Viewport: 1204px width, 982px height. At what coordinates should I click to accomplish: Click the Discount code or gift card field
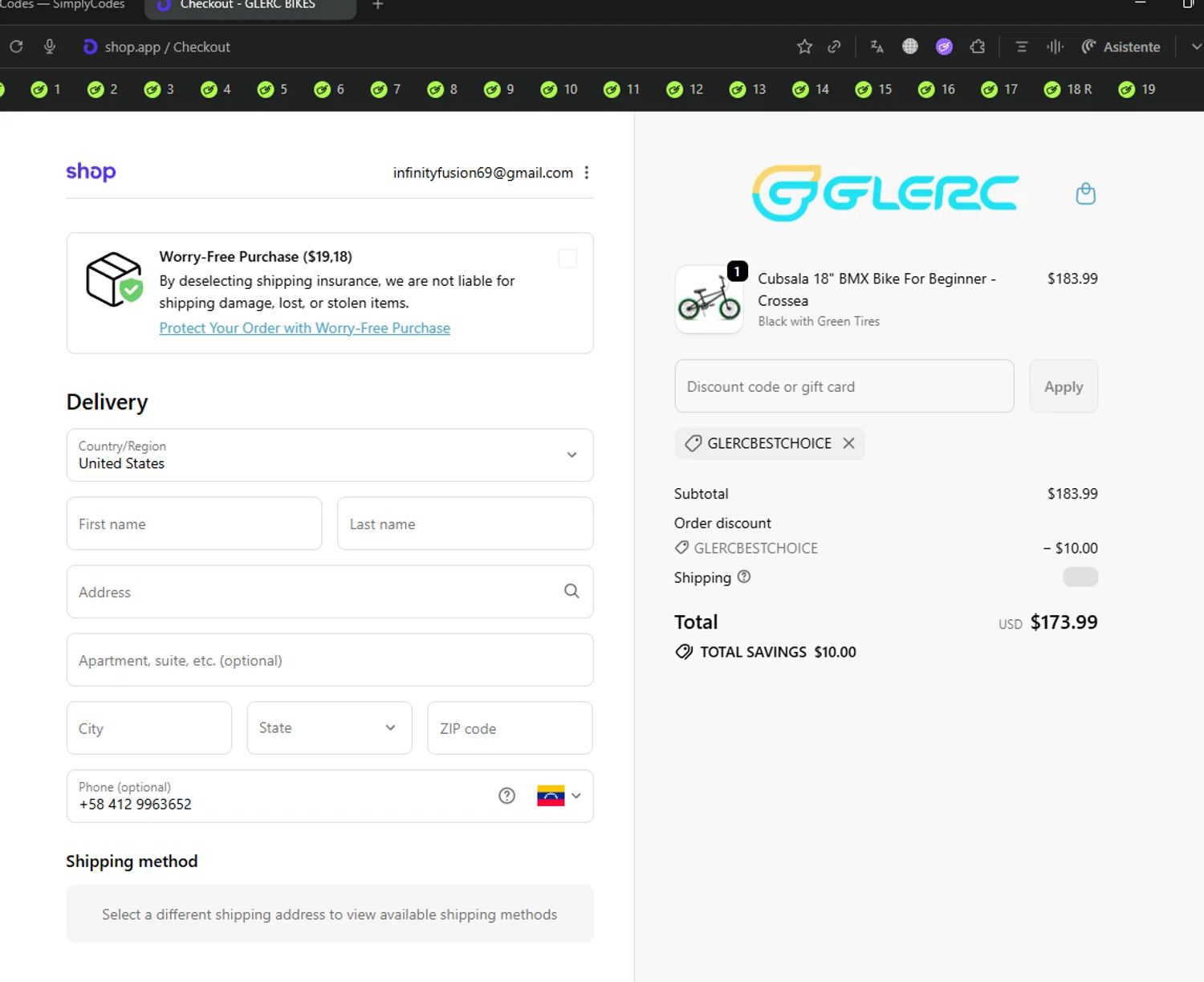tap(844, 386)
